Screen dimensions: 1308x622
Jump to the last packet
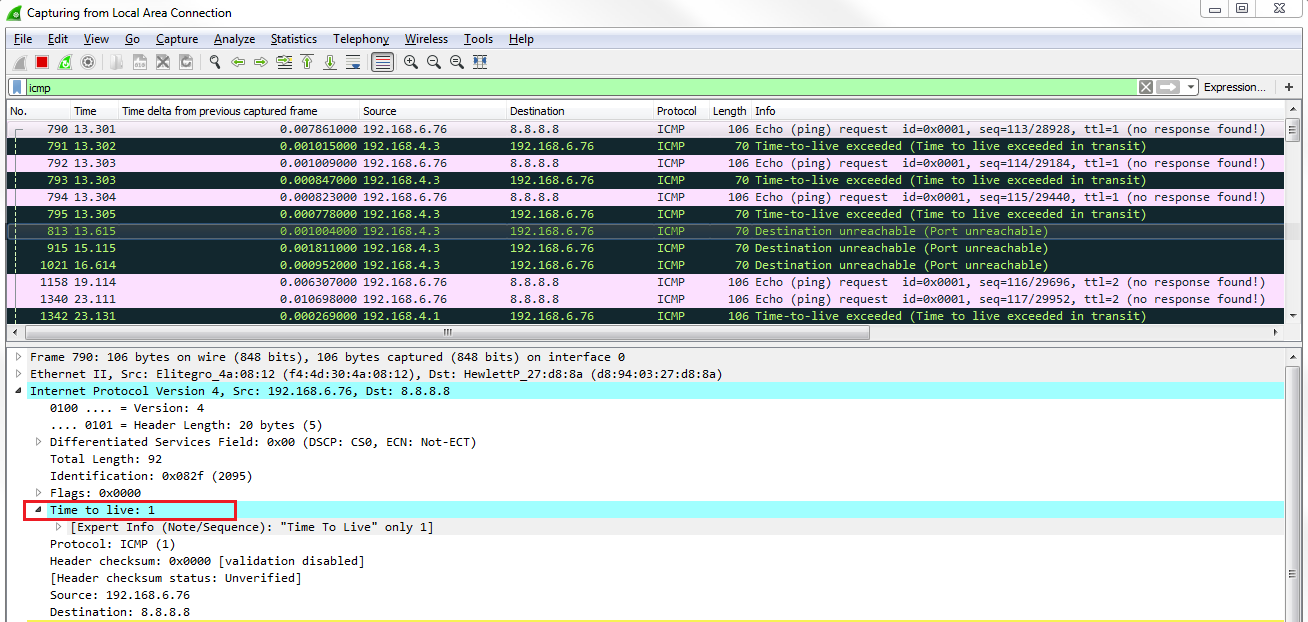click(x=330, y=62)
